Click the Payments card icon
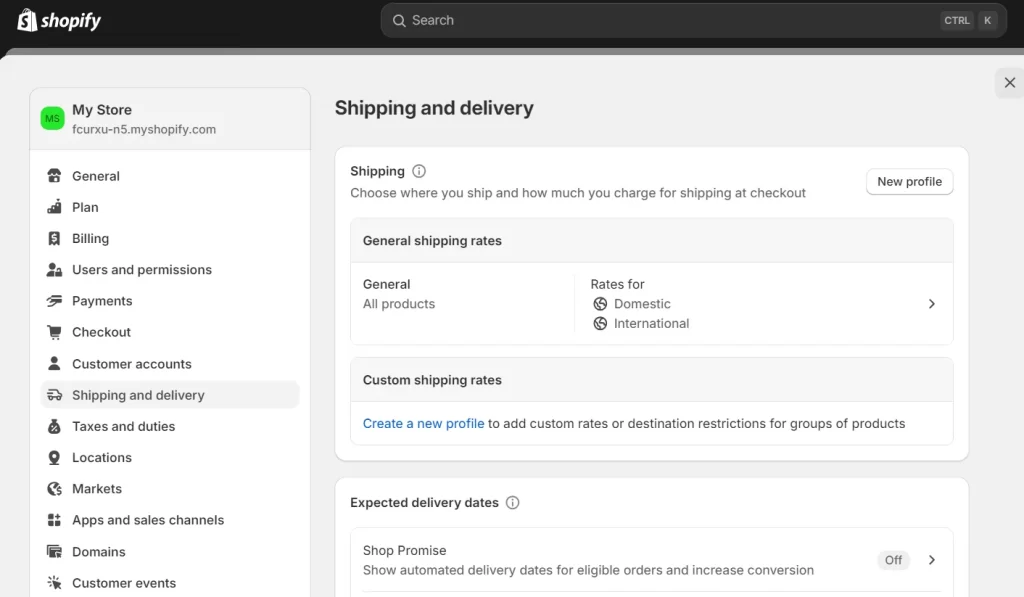 54,301
